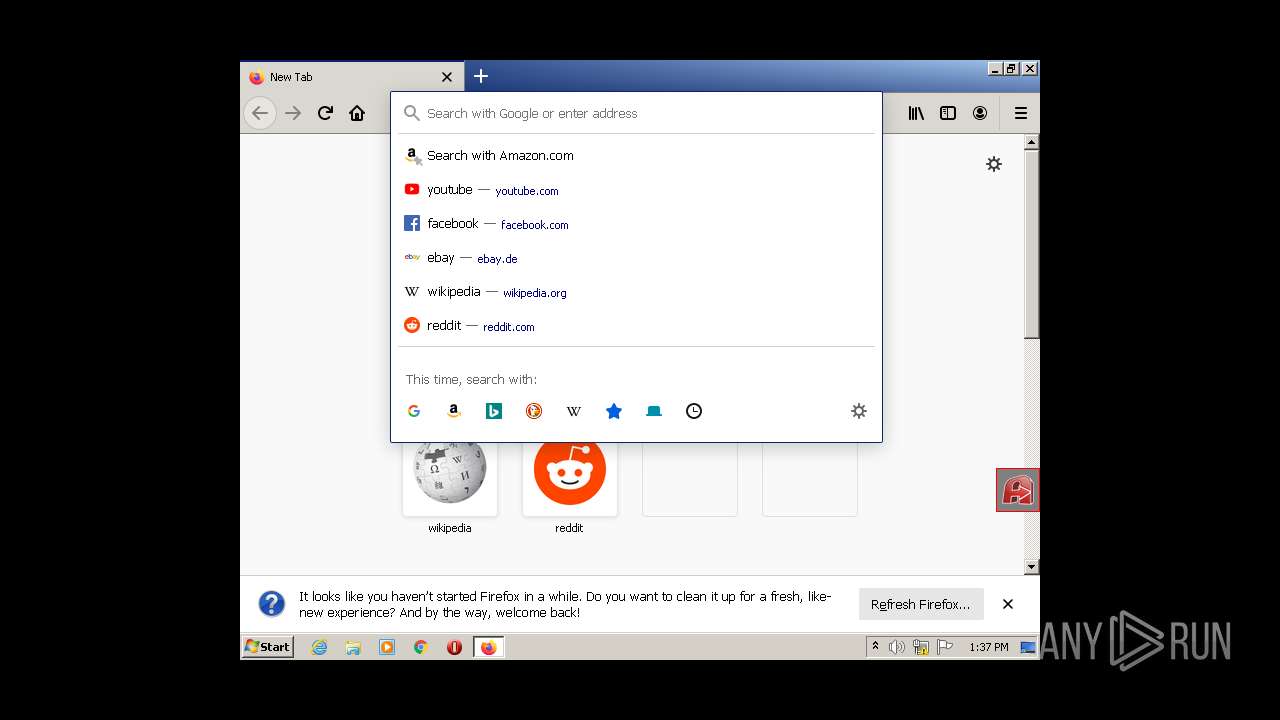Show hidden tray icons arrow

coord(876,647)
